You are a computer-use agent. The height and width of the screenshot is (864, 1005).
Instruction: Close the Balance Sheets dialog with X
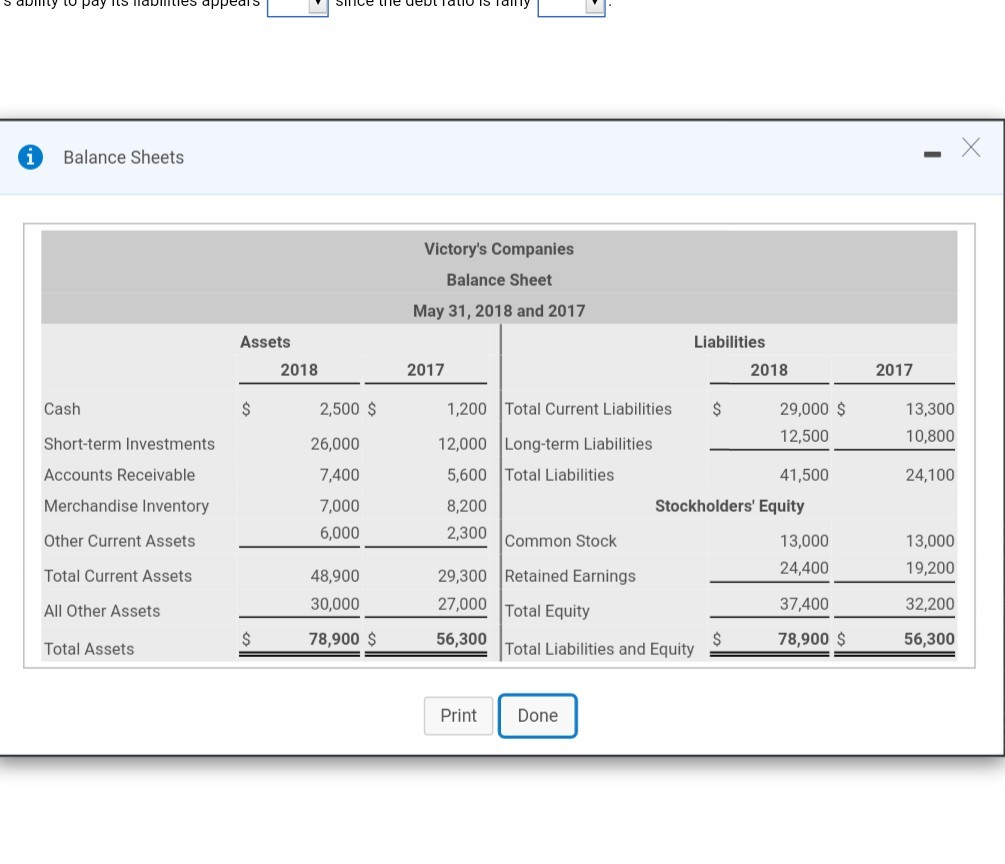pyautogui.click(x=970, y=147)
